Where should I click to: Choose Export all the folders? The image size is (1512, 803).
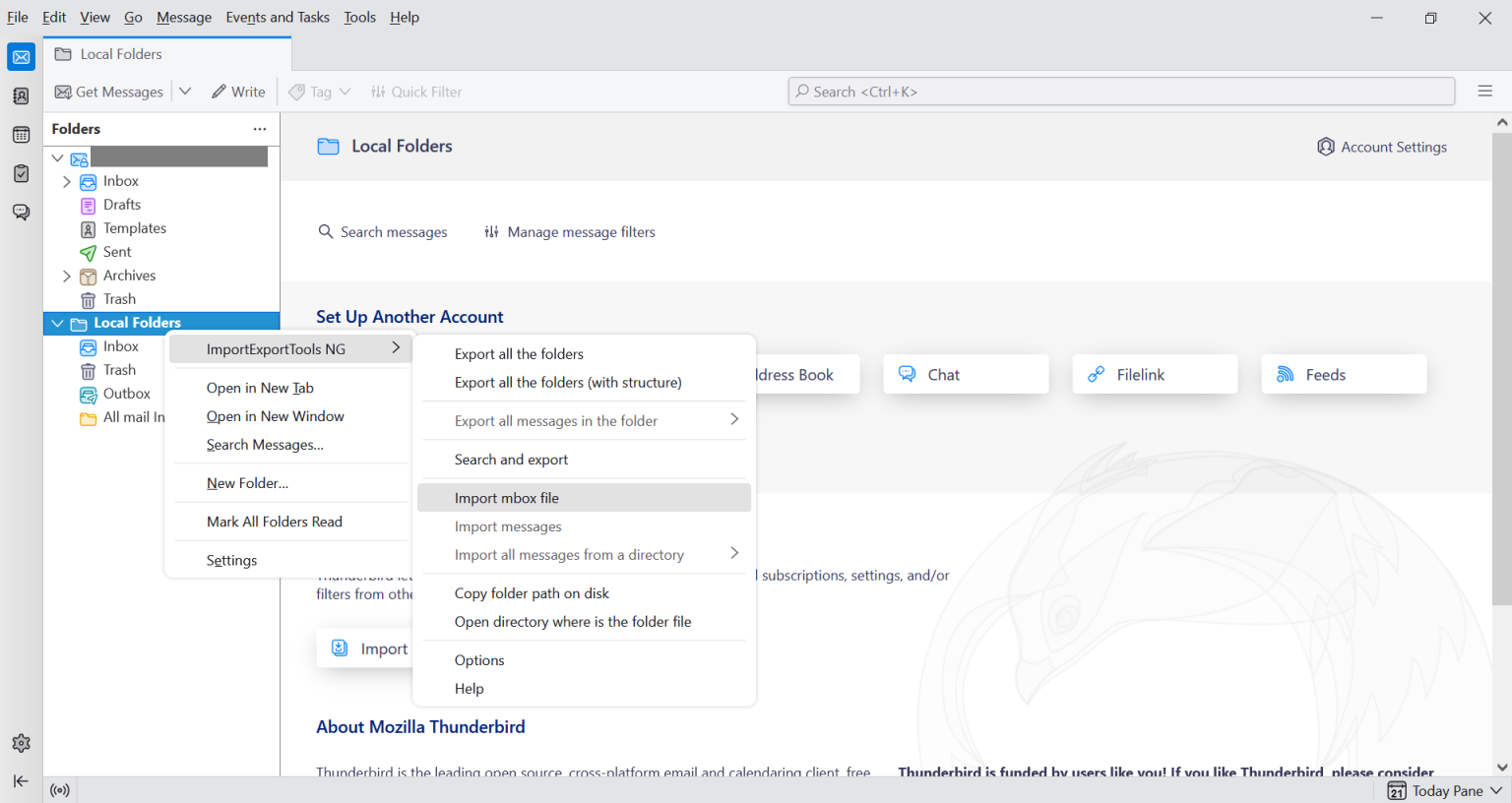coord(519,354)
